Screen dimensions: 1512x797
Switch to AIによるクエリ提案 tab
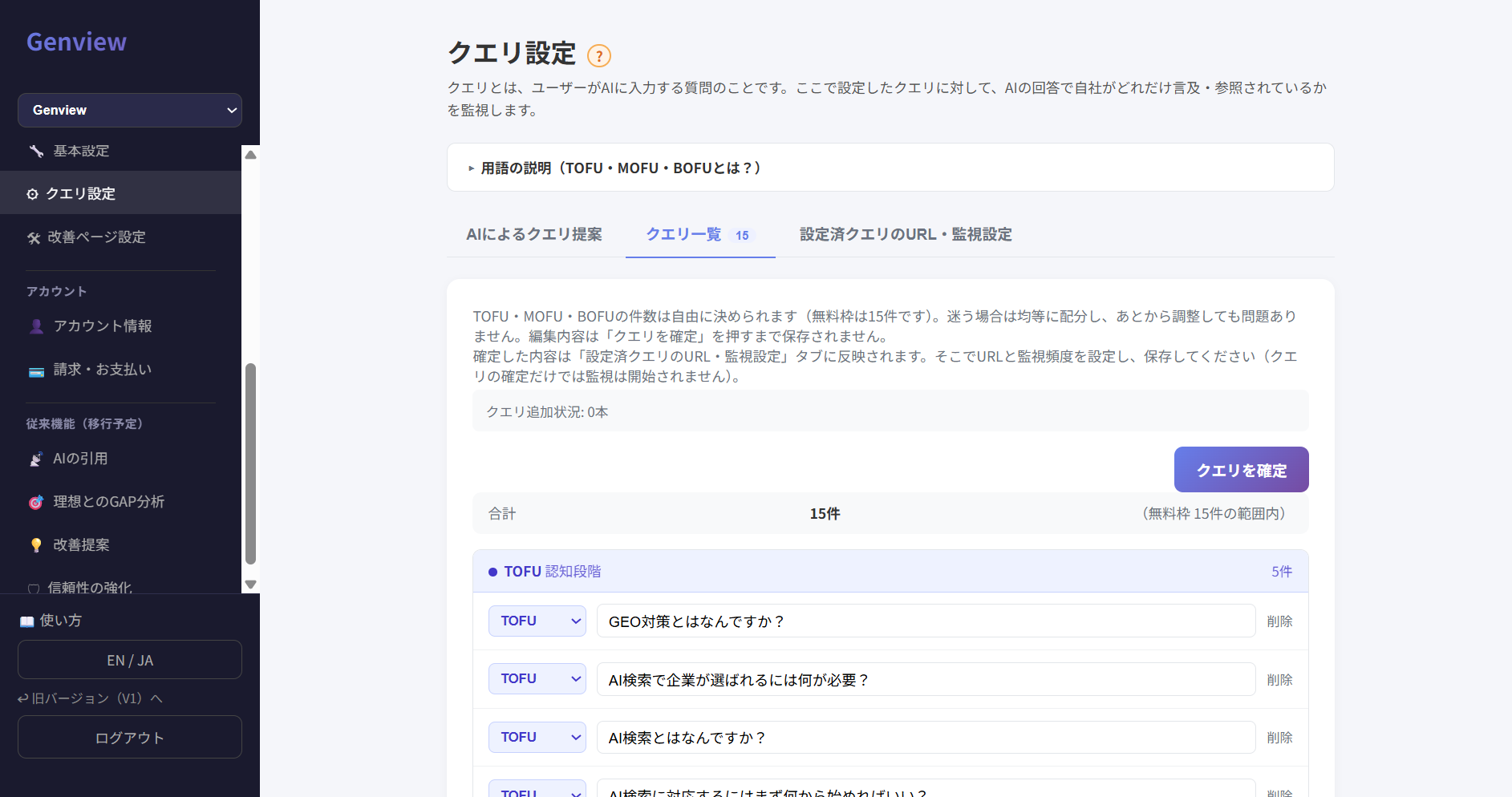(534, 234)
